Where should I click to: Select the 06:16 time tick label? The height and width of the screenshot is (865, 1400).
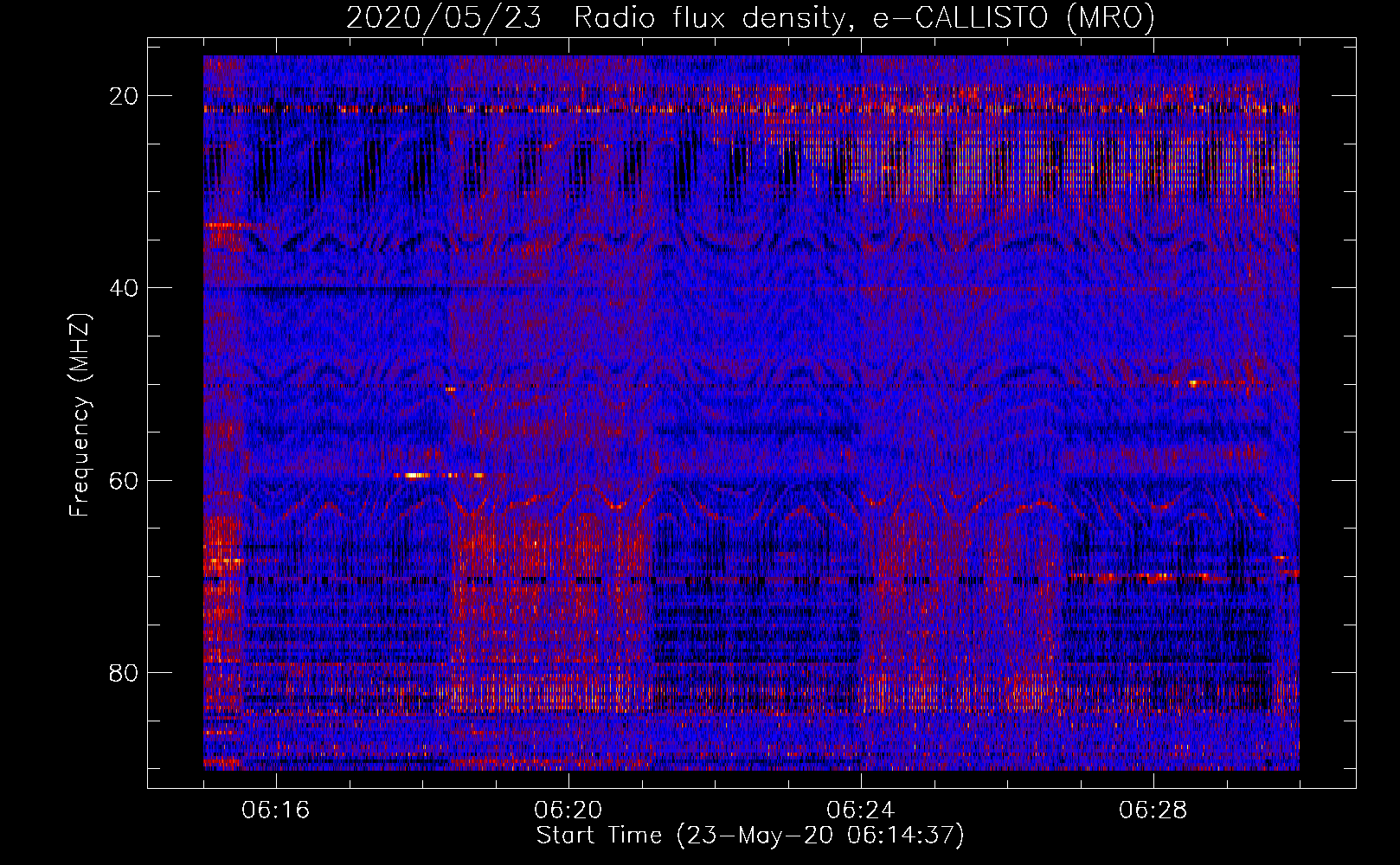coord(276,811)
